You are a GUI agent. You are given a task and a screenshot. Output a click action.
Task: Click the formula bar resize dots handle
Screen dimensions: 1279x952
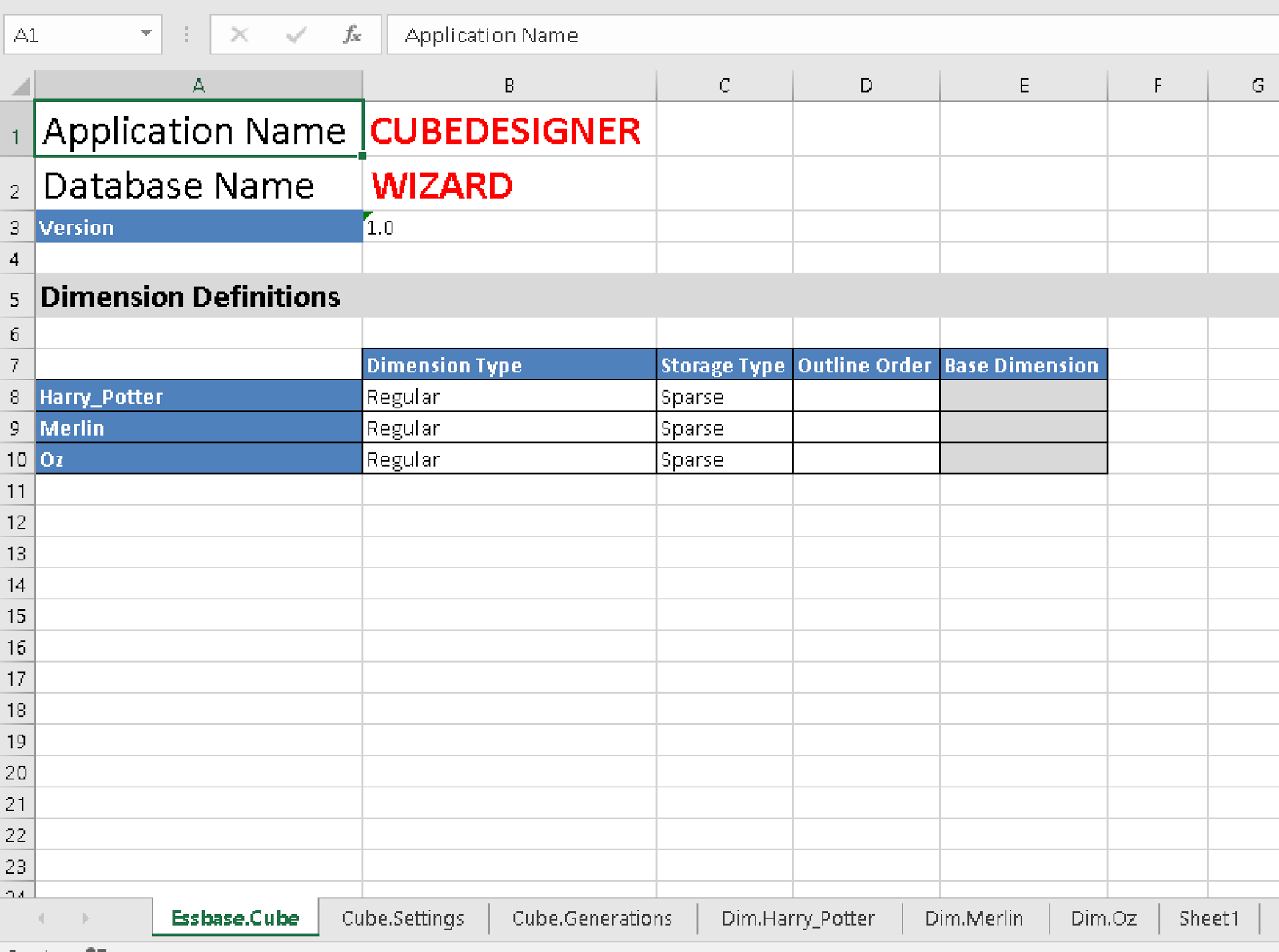coord(186,35)
